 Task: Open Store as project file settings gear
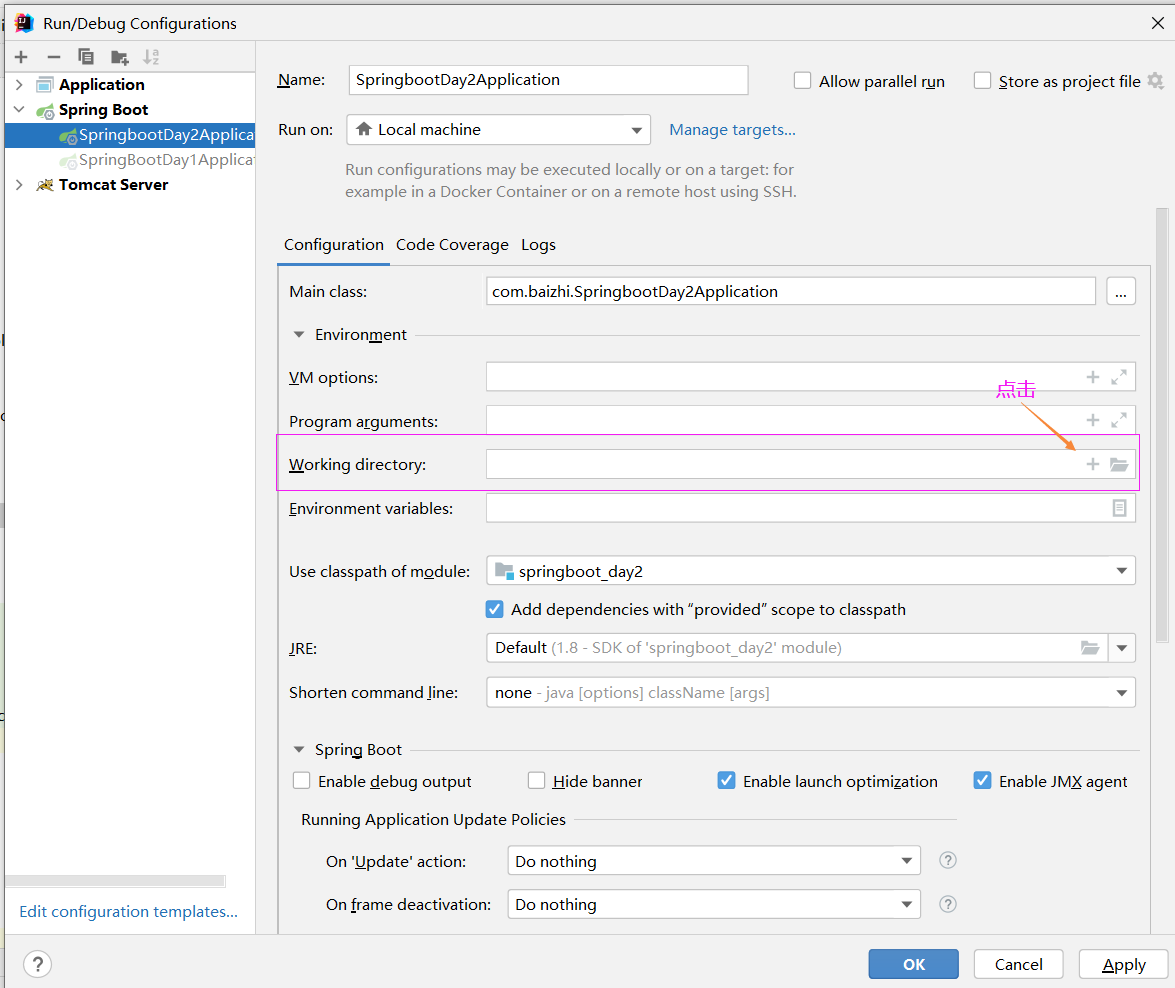(x=1156, y=80)
